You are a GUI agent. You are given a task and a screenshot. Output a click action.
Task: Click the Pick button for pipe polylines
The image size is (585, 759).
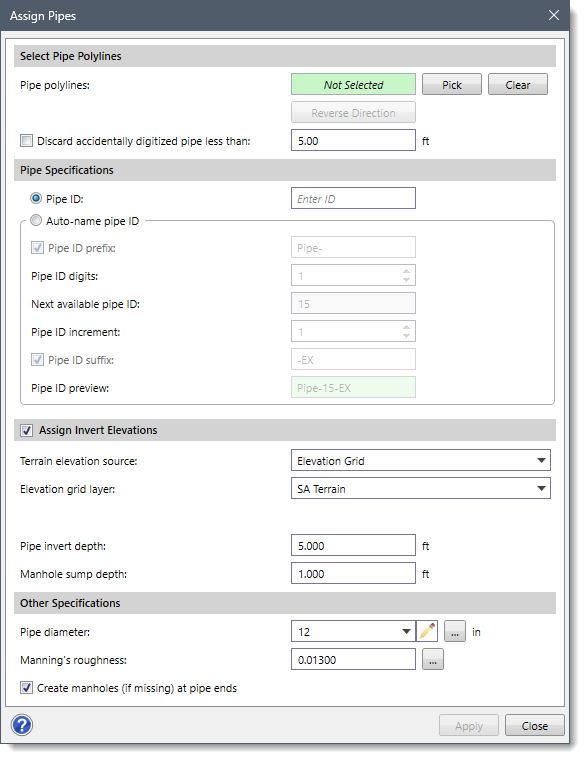[451, 85]
